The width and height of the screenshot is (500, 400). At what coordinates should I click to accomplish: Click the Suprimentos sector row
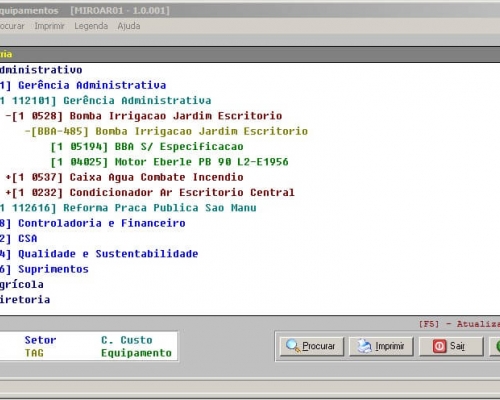[x=44, y=269]
